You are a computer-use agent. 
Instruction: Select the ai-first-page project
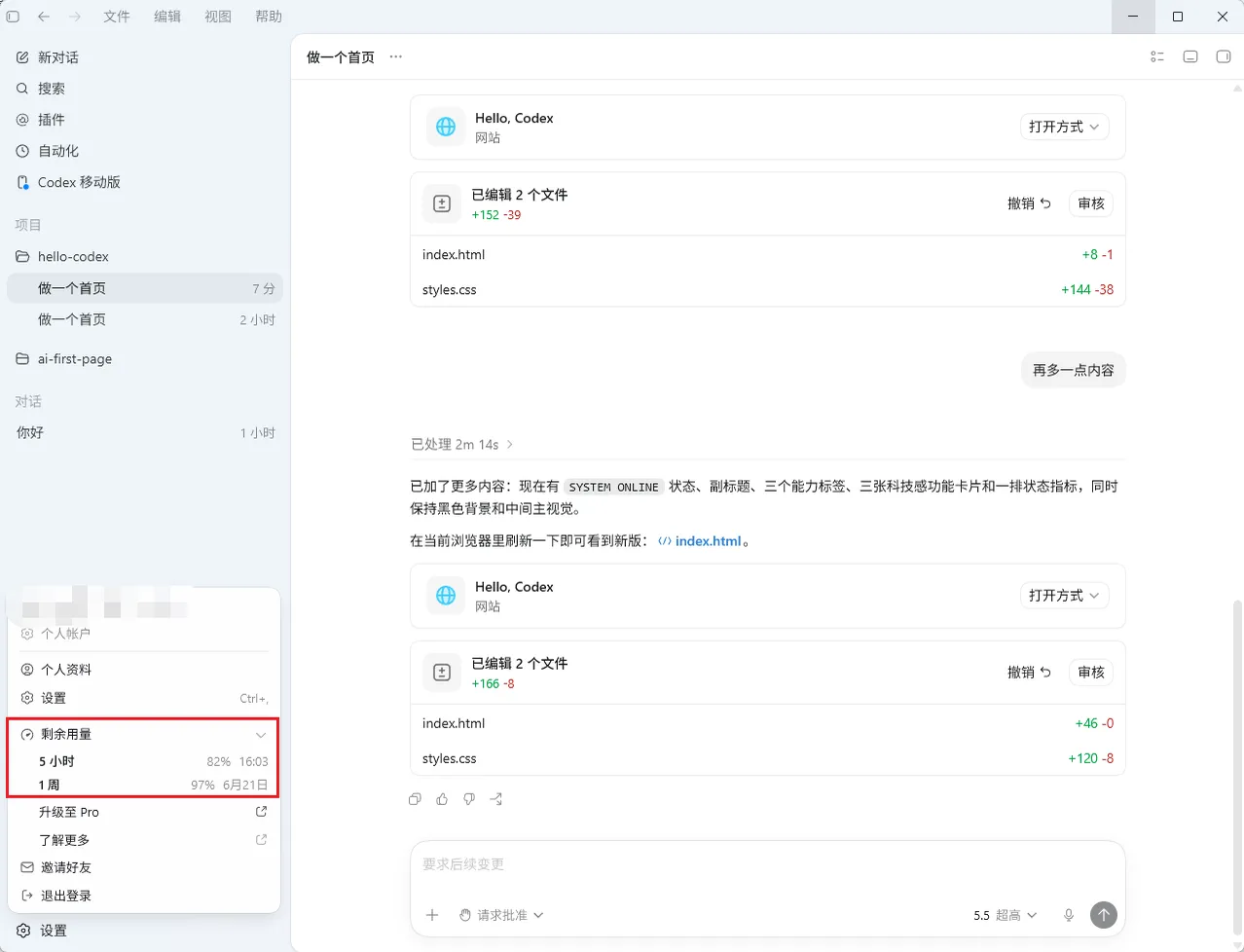(x=145, y=358)
